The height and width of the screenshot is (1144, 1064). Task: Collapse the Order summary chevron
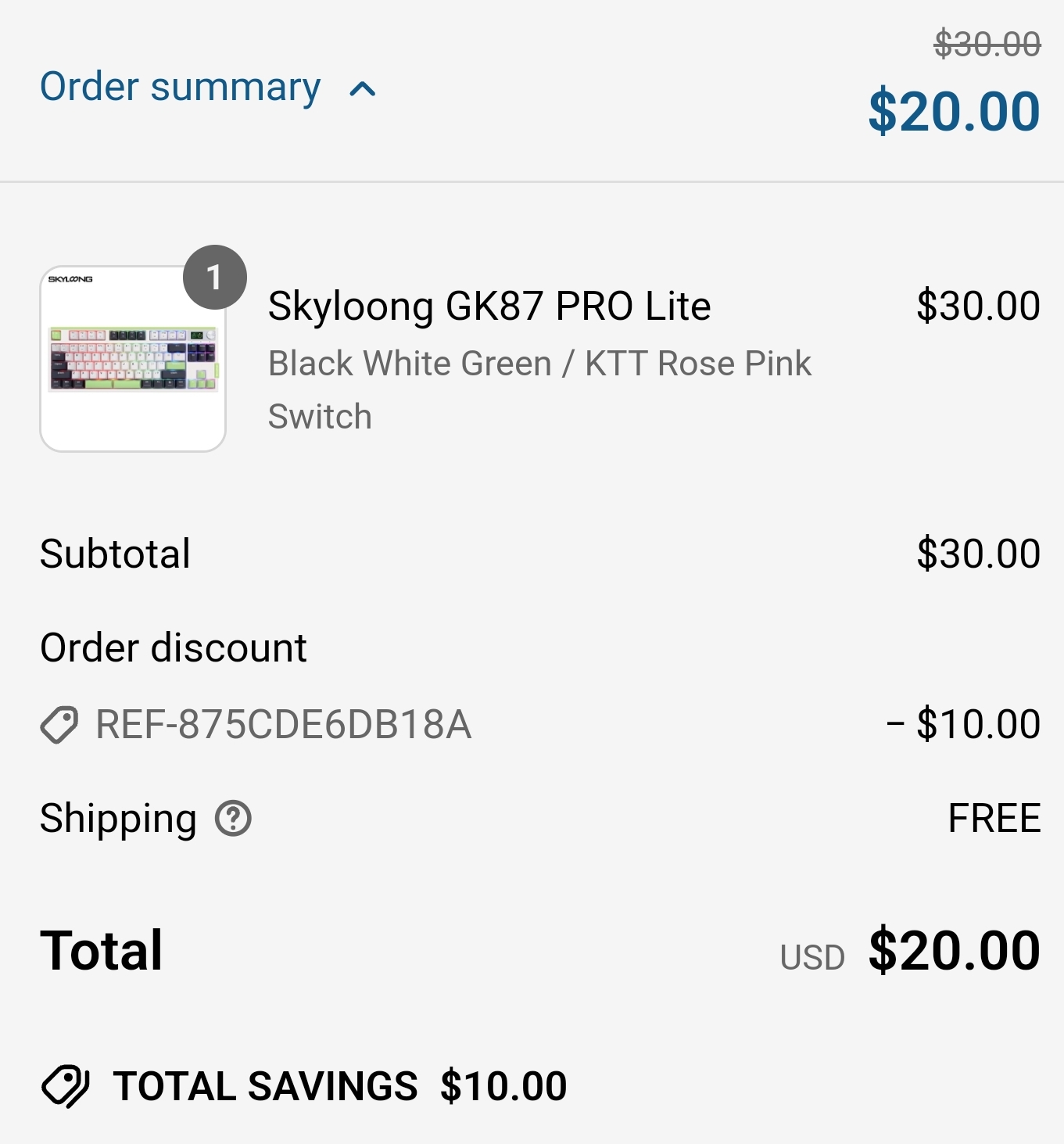tap(363, 89)
